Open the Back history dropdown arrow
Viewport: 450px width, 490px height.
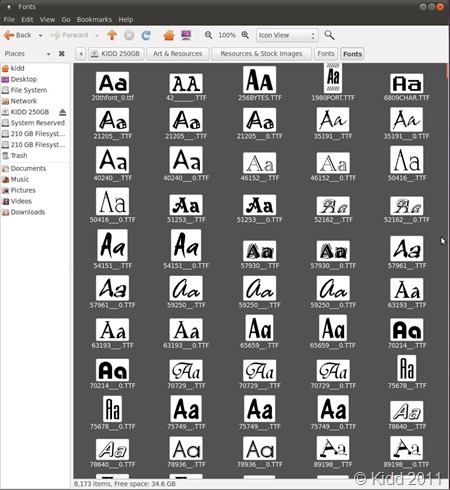point(40,35)
